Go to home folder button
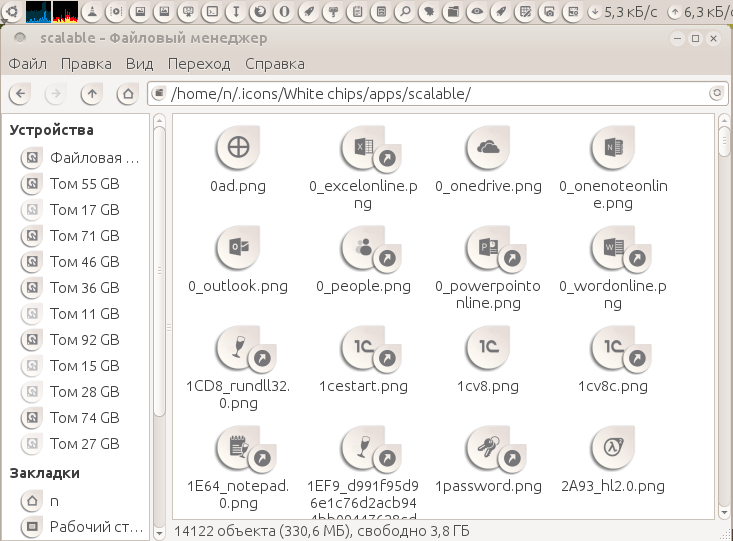 128,94
